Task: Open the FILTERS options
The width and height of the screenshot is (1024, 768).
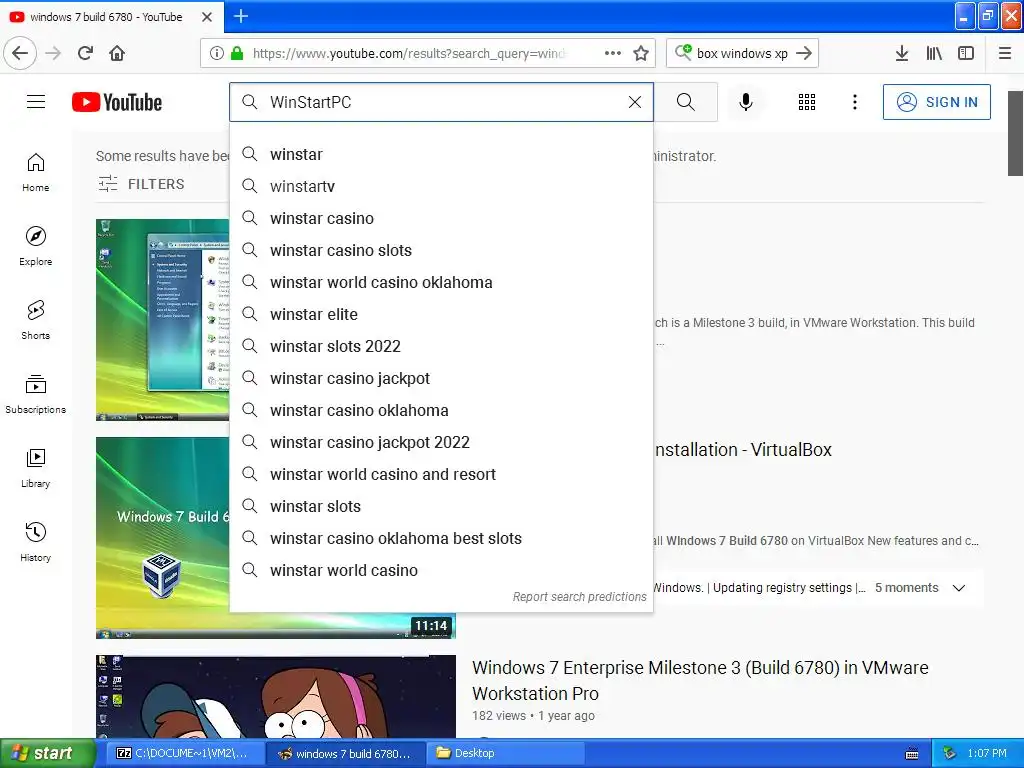Action: pos(141,184)
